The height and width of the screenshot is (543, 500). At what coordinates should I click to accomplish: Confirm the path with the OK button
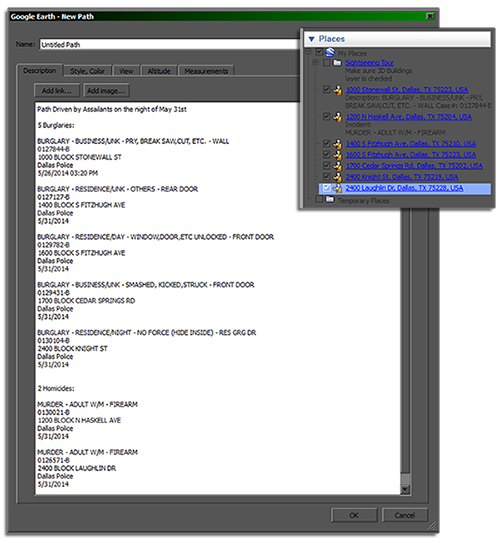(354, 515)
